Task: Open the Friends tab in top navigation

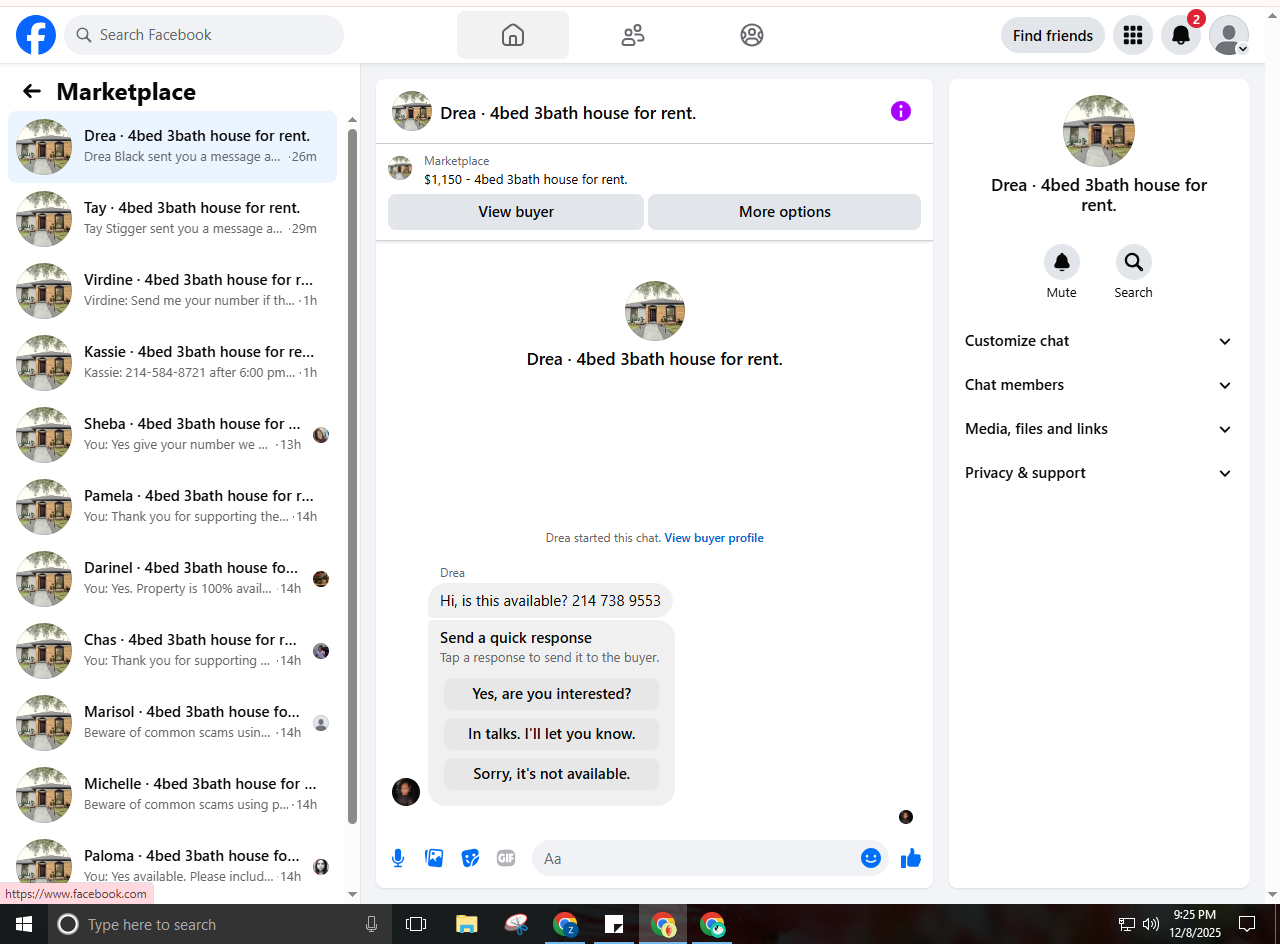Action: click(633, 35)
